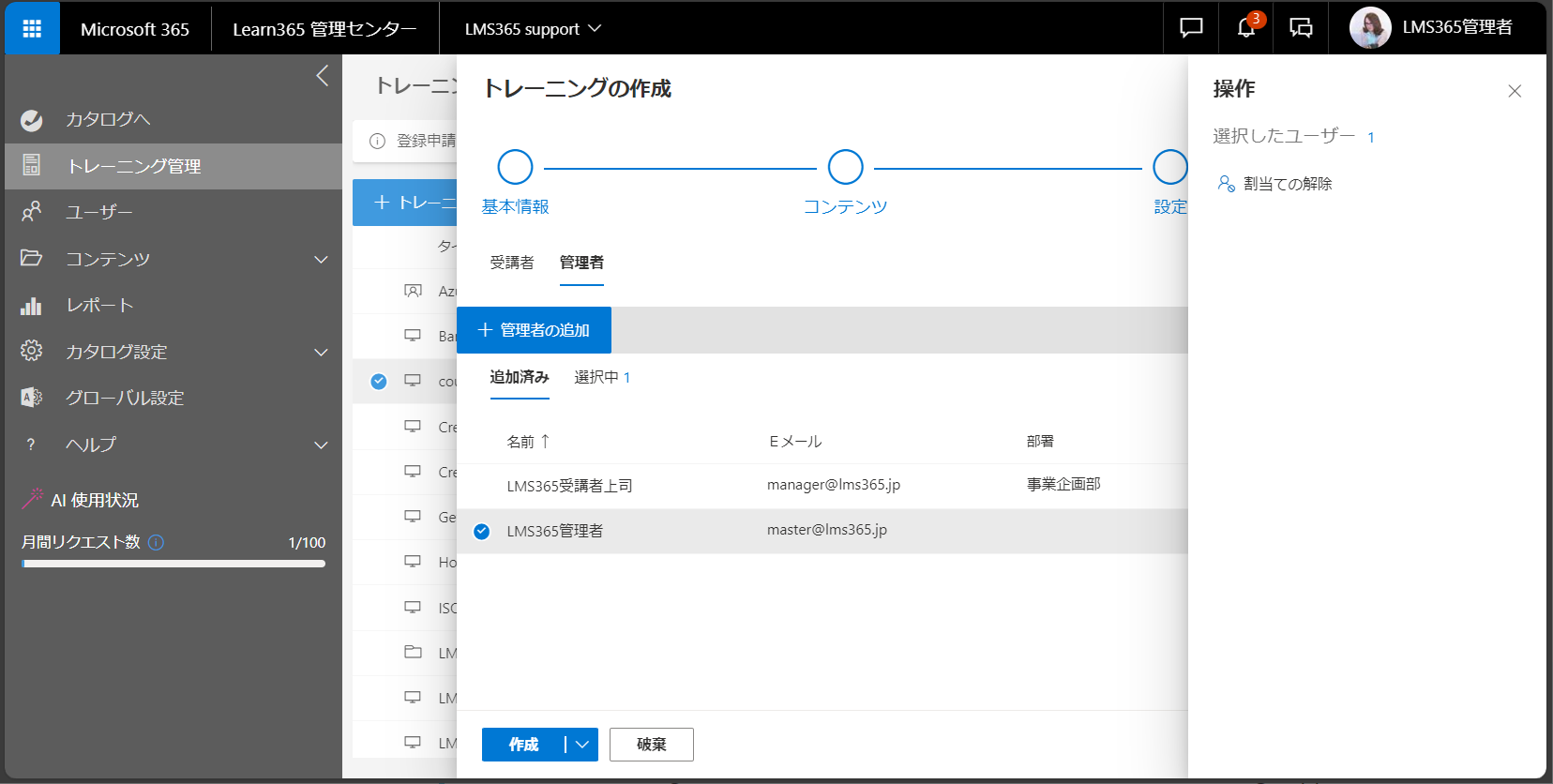Sort by the 名前 arrow icon
Viewport: 1553px width, 784px height.
pyautogui.click(x=545, y=441)
